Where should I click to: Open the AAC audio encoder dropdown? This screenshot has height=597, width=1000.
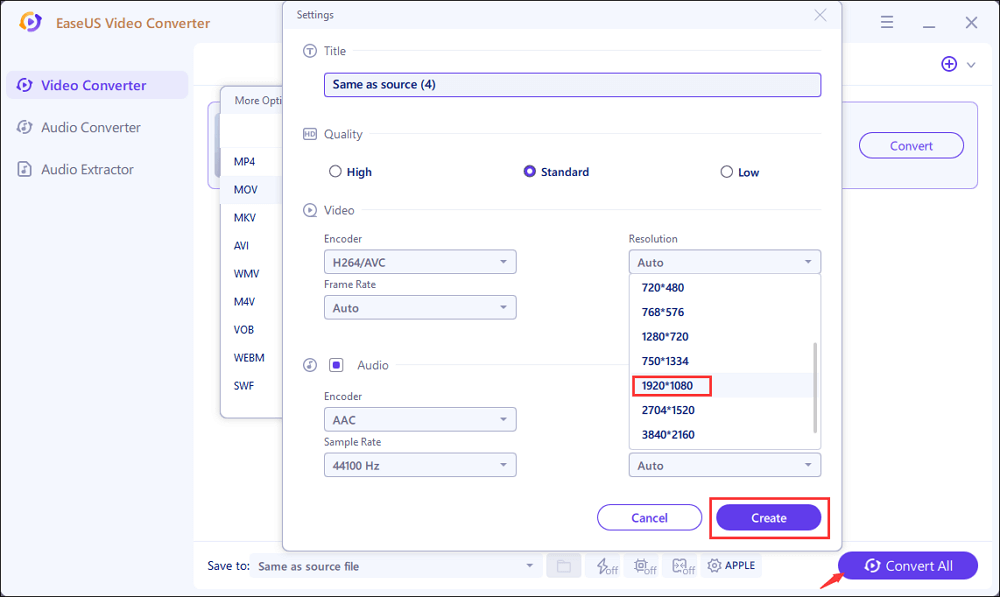pyautogui.click(x=420, y=419)
